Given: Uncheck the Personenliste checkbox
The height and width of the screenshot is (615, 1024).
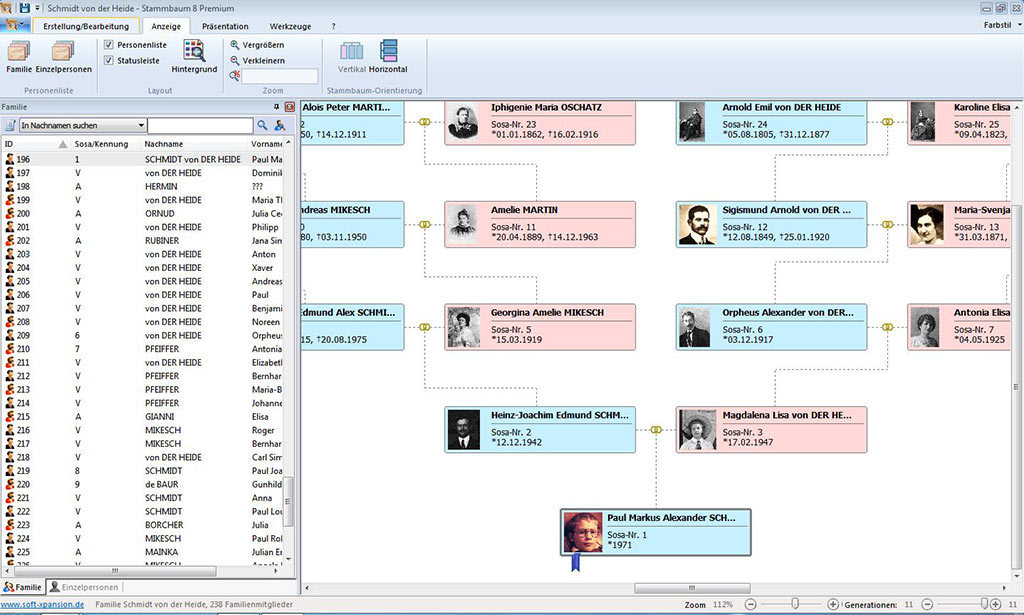Looking at the screenshot, I should pyautogui.click(x=109, y=45).
